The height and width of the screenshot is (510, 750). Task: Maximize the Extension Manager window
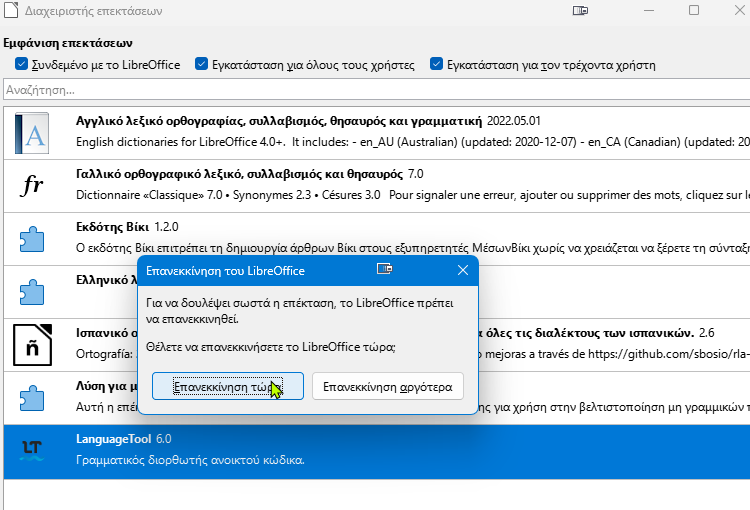(694, 10)
